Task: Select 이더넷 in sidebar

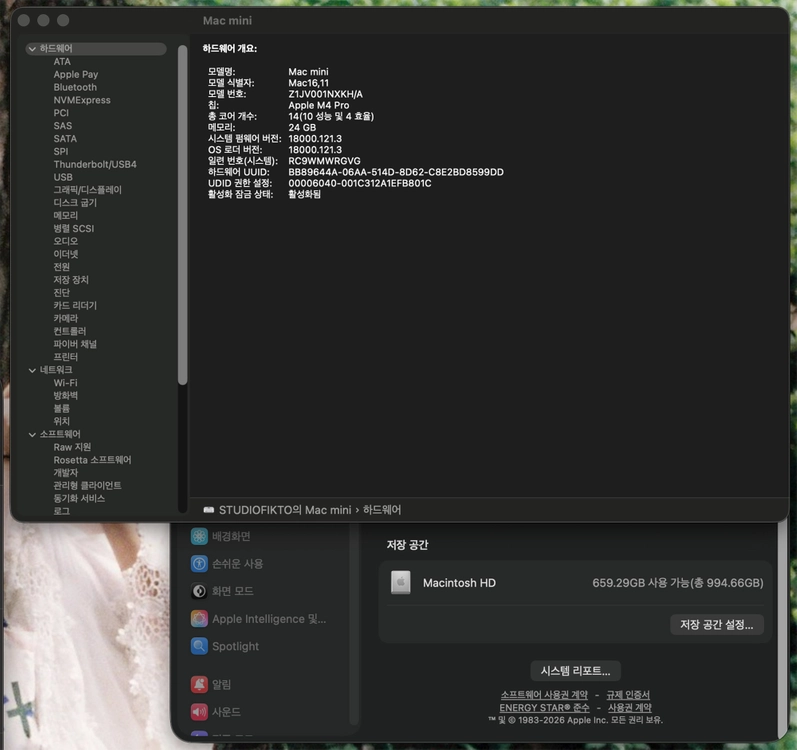Action: tap(66, 254)
